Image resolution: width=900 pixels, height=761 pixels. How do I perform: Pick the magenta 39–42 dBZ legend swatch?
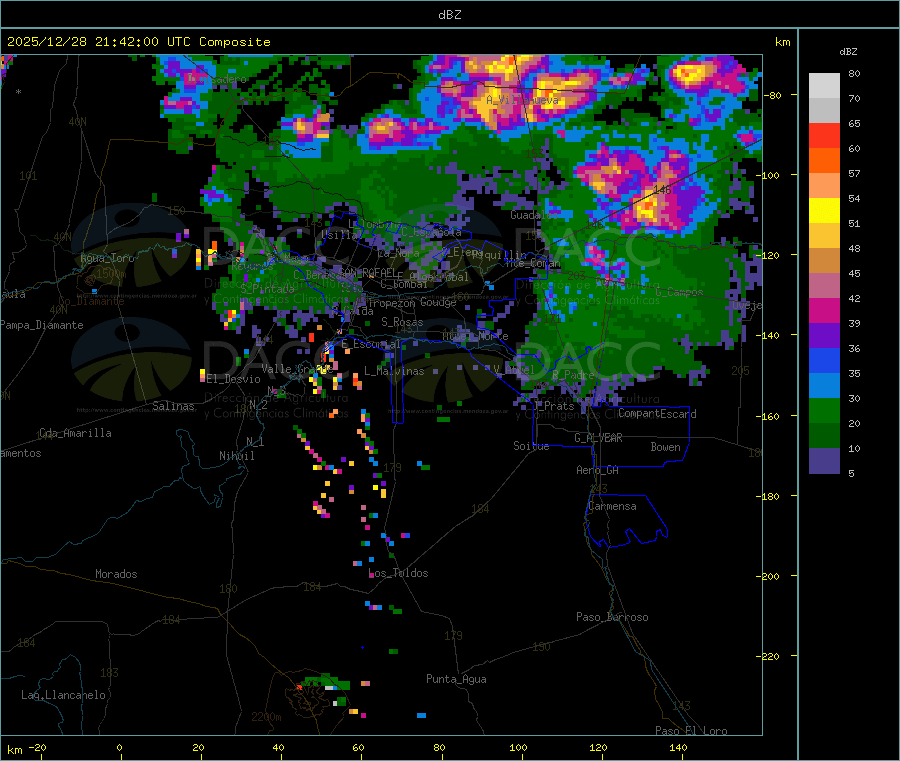click(824, 310)
